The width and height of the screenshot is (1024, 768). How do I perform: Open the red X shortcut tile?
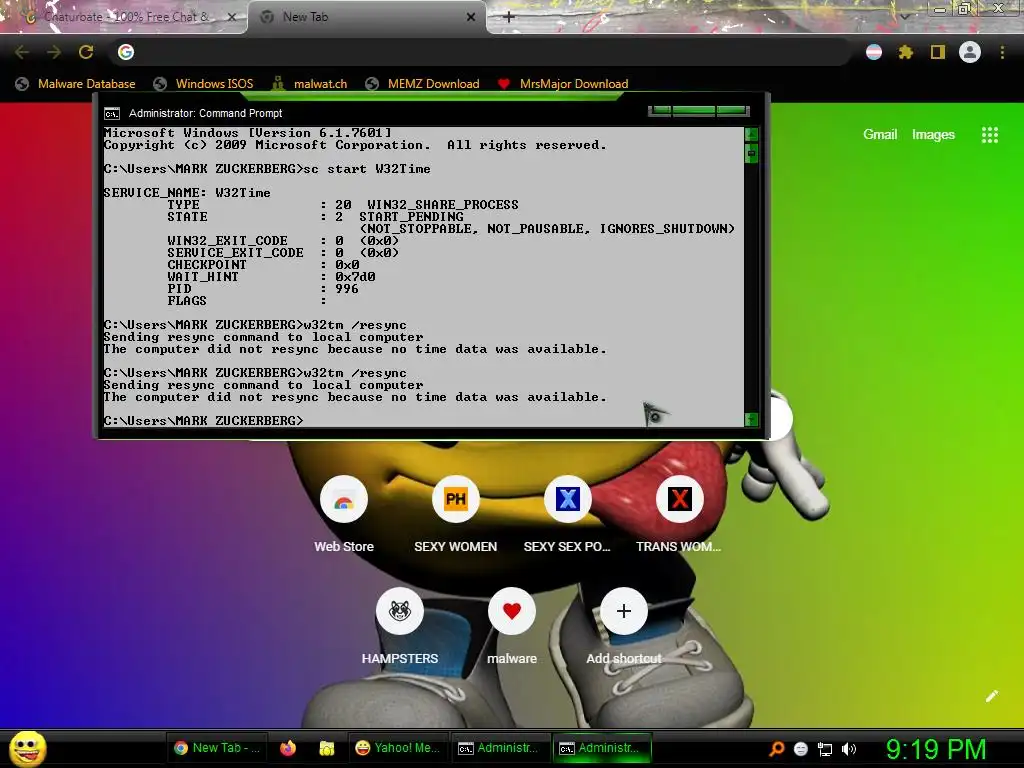tap(679, 500)
